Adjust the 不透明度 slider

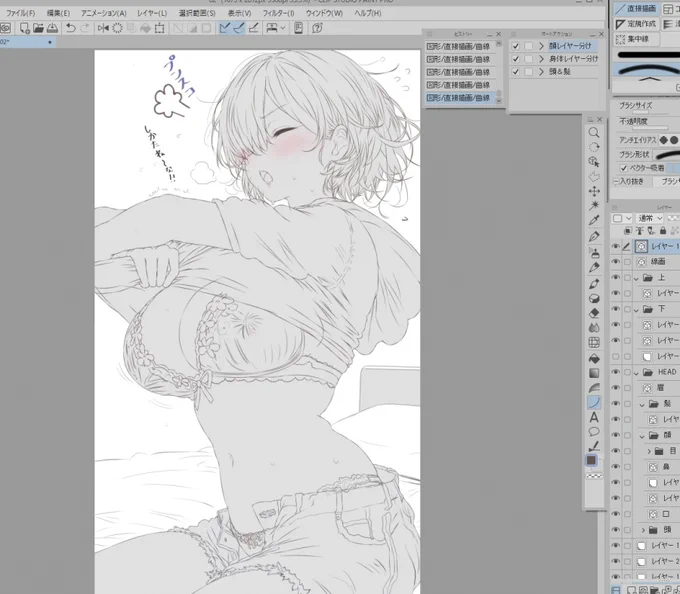coord(650,128)
